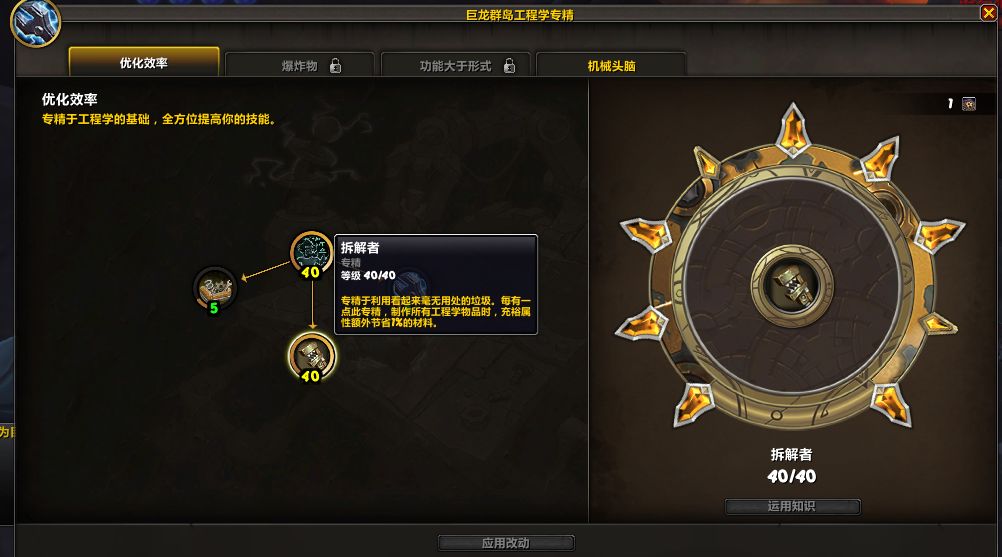Screen dimensions: 1002x557
Task: Click the padlock icon on 爆炸物 tab
Action: tap(335, 66)
